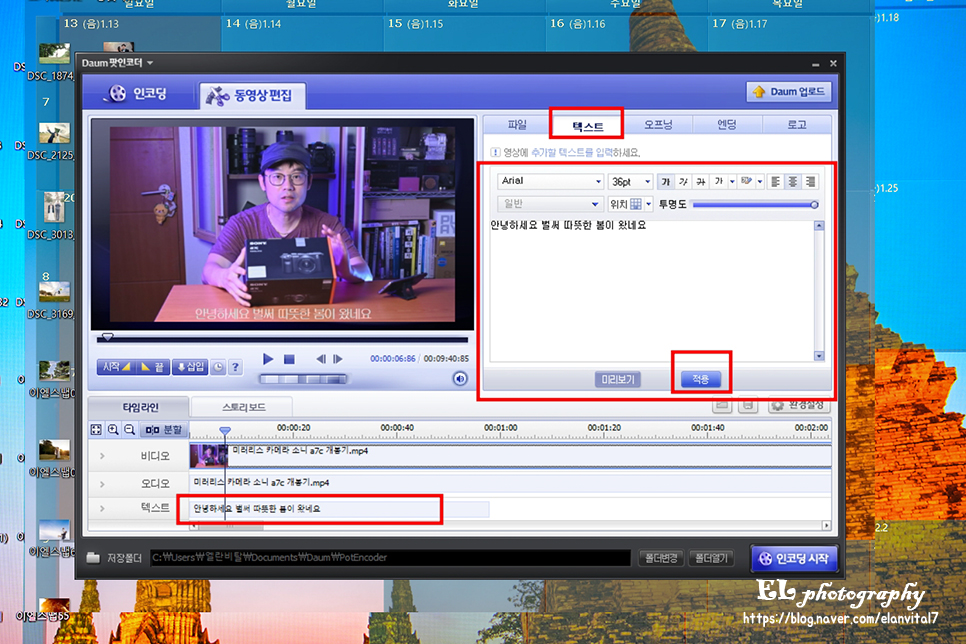The image size is (966, 644).
Task: Expand the 오디오 track row
Action: pyautogui.click(x=102, y=484)
